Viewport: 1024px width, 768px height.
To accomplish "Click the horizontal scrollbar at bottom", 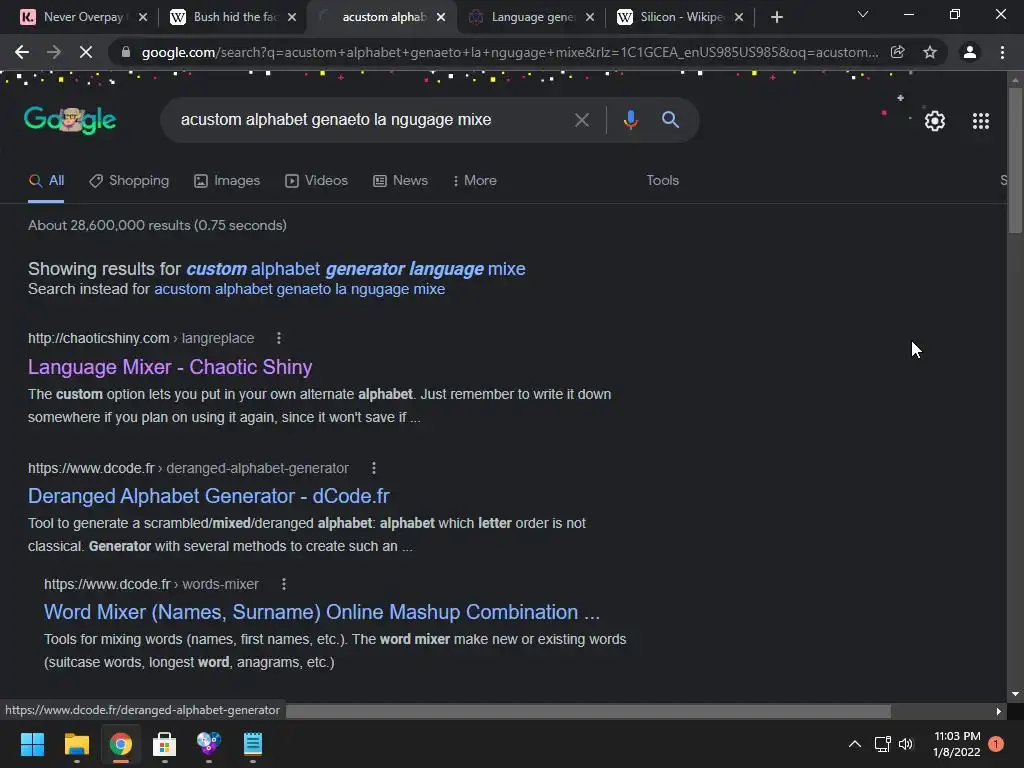I will [588, 711].
